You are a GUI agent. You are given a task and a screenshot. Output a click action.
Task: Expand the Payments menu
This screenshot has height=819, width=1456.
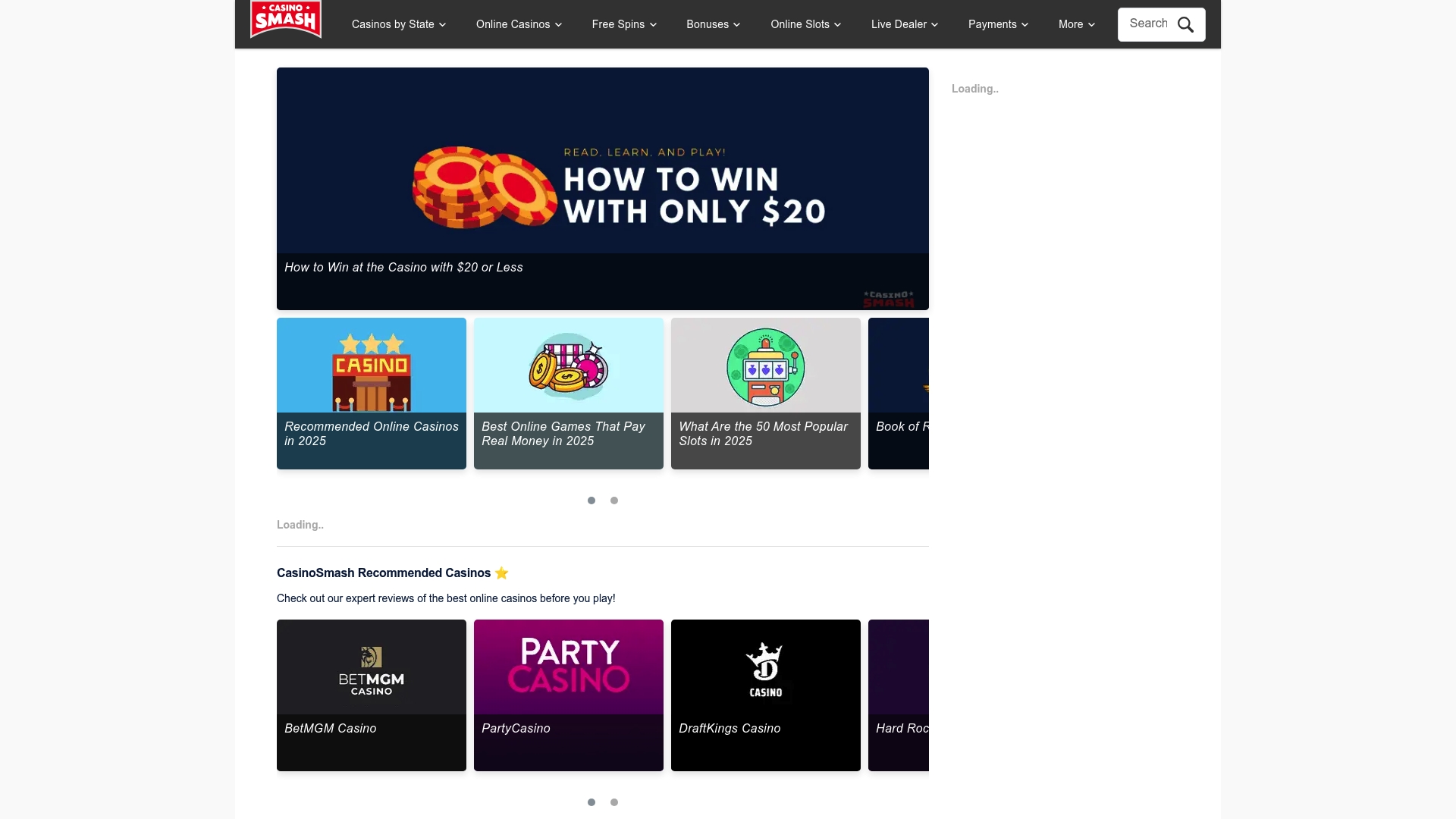[999, 24]
